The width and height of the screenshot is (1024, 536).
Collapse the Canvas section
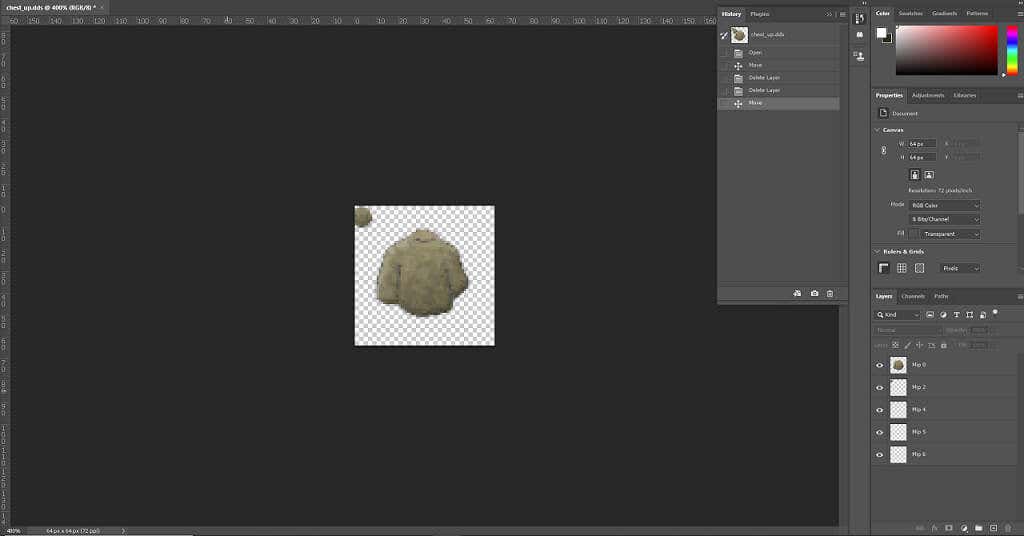pyautogui.click(x=877, y=130)
